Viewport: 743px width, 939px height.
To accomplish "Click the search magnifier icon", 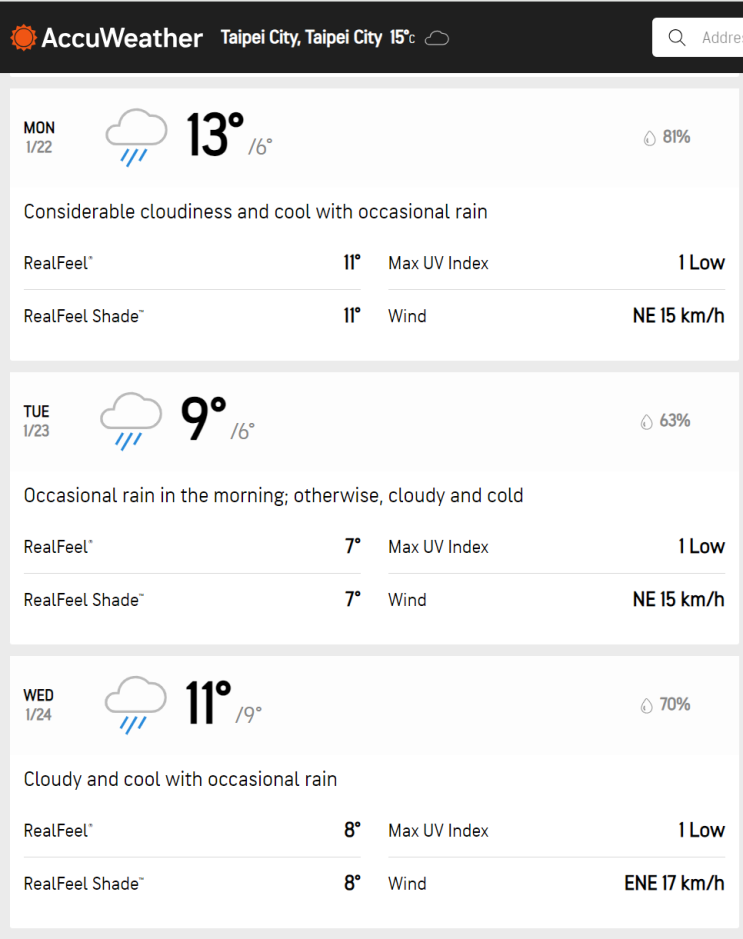I will [x=677, y=38].
